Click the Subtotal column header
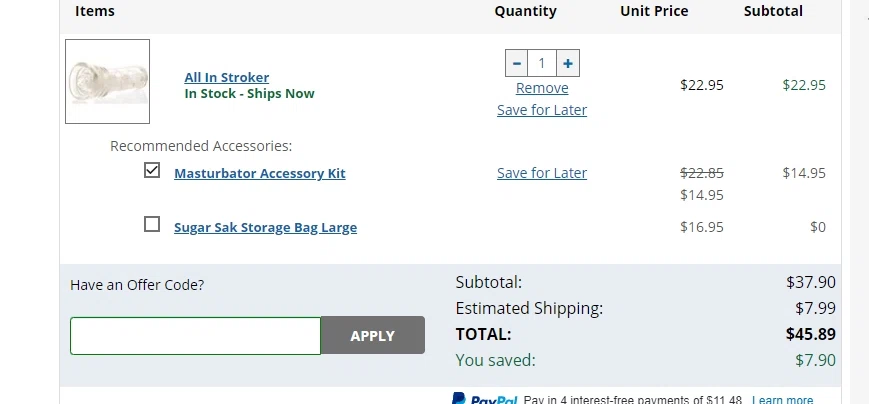Image resolution: width=869 pixels, height=404 pixels. pos(773,11)
